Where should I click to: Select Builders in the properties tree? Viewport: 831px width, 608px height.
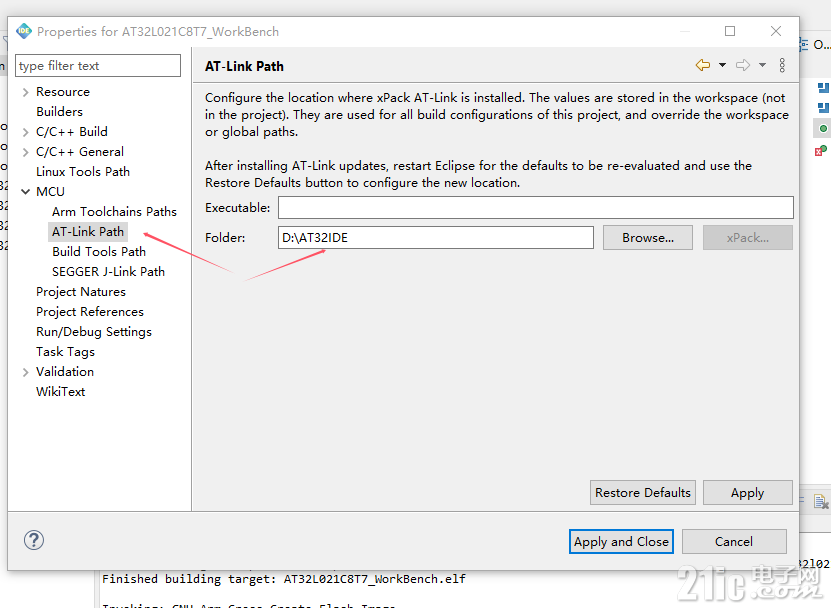[59, 112]
